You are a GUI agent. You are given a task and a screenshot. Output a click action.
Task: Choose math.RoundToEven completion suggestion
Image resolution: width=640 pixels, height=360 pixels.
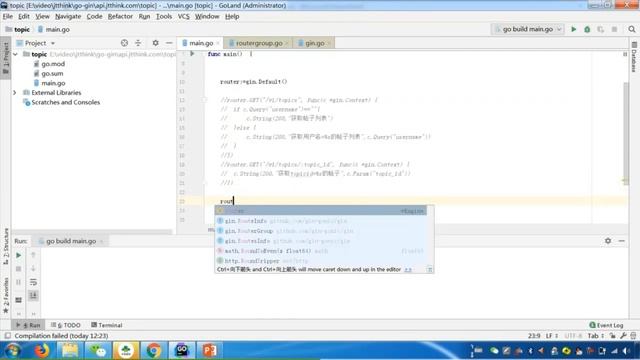tap(321, 251)
